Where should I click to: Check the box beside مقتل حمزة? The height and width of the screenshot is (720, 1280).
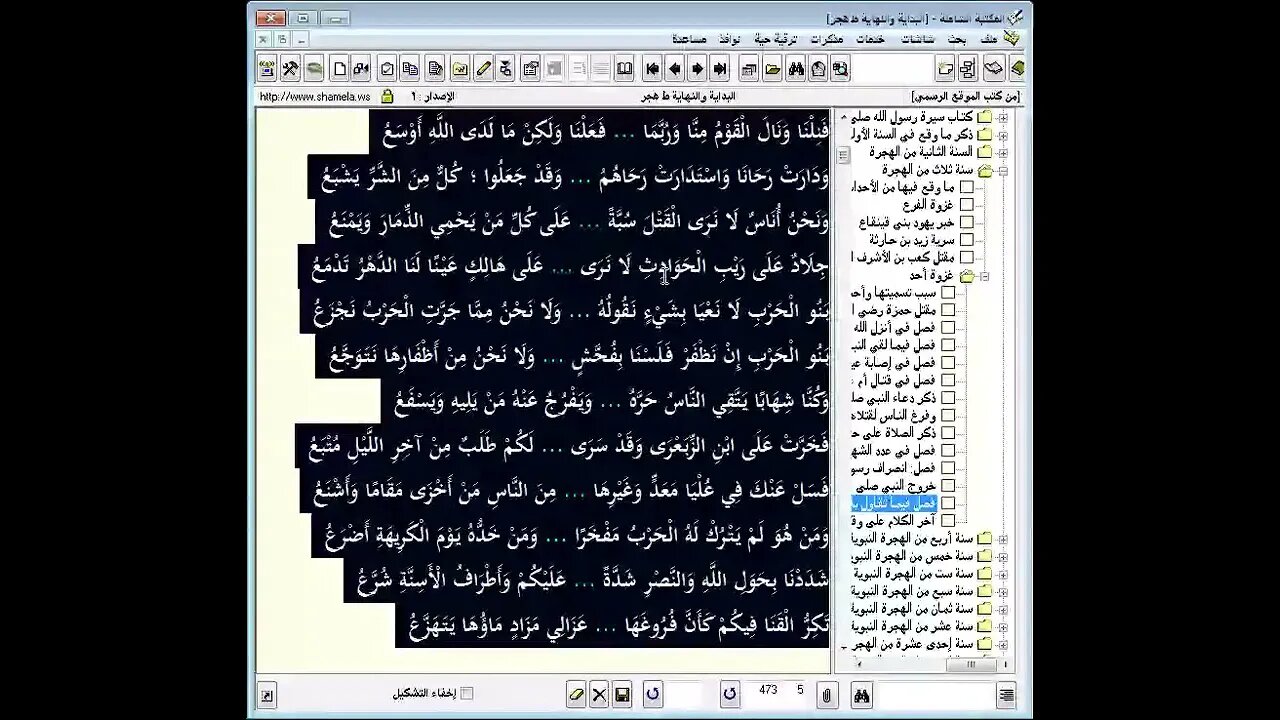pos(948,310)
